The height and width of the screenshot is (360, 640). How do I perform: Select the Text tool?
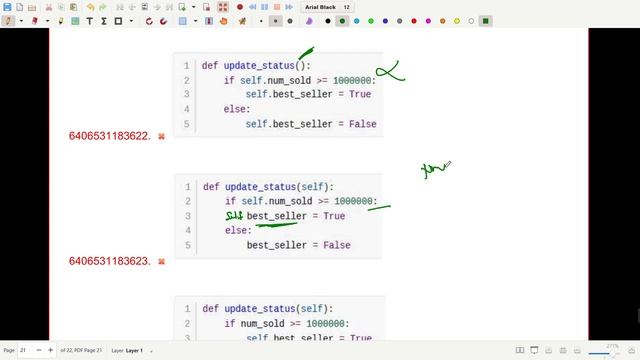tap(89, 21)
